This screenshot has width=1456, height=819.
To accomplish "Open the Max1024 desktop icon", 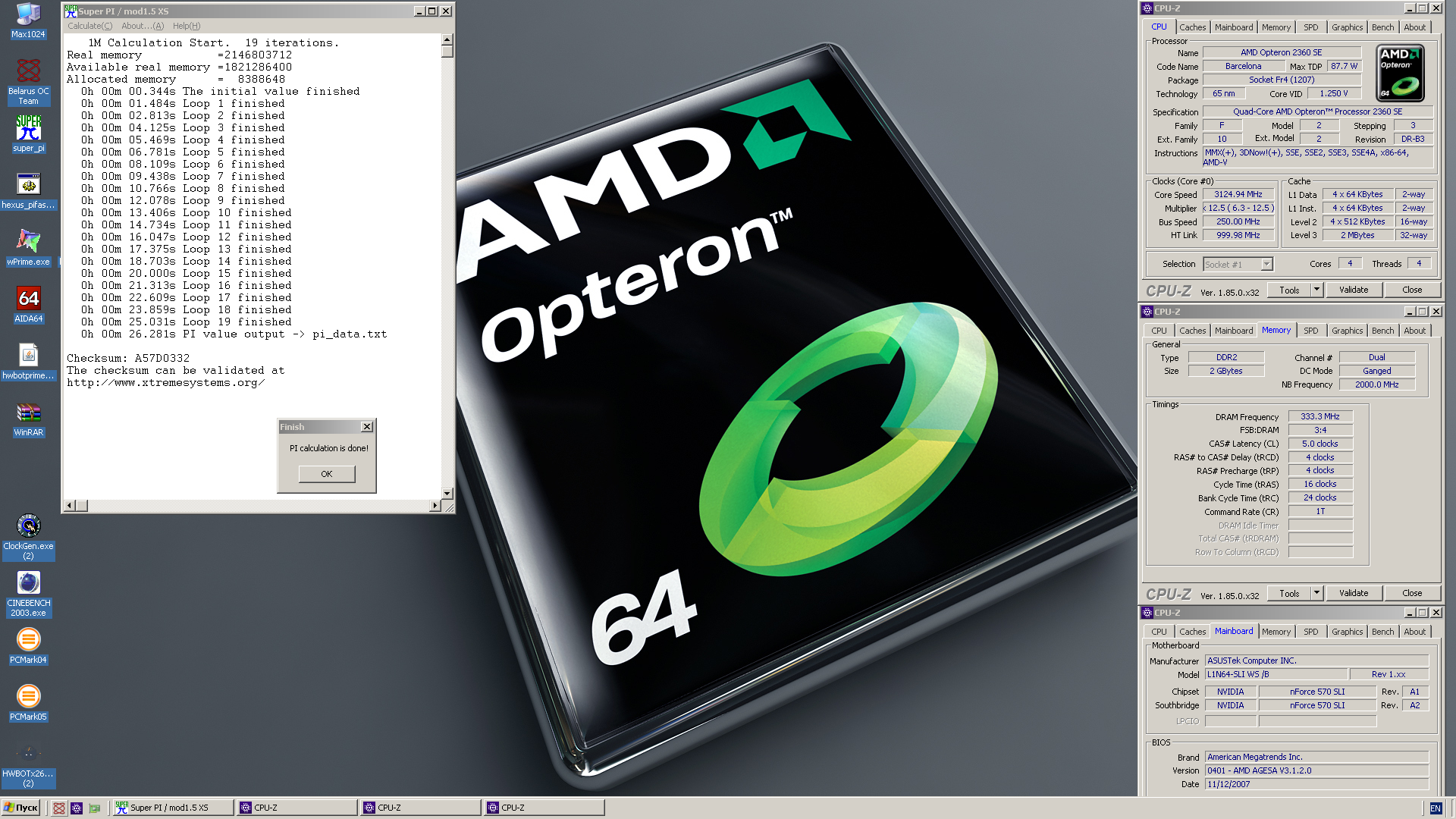I will tap(28, 20).
